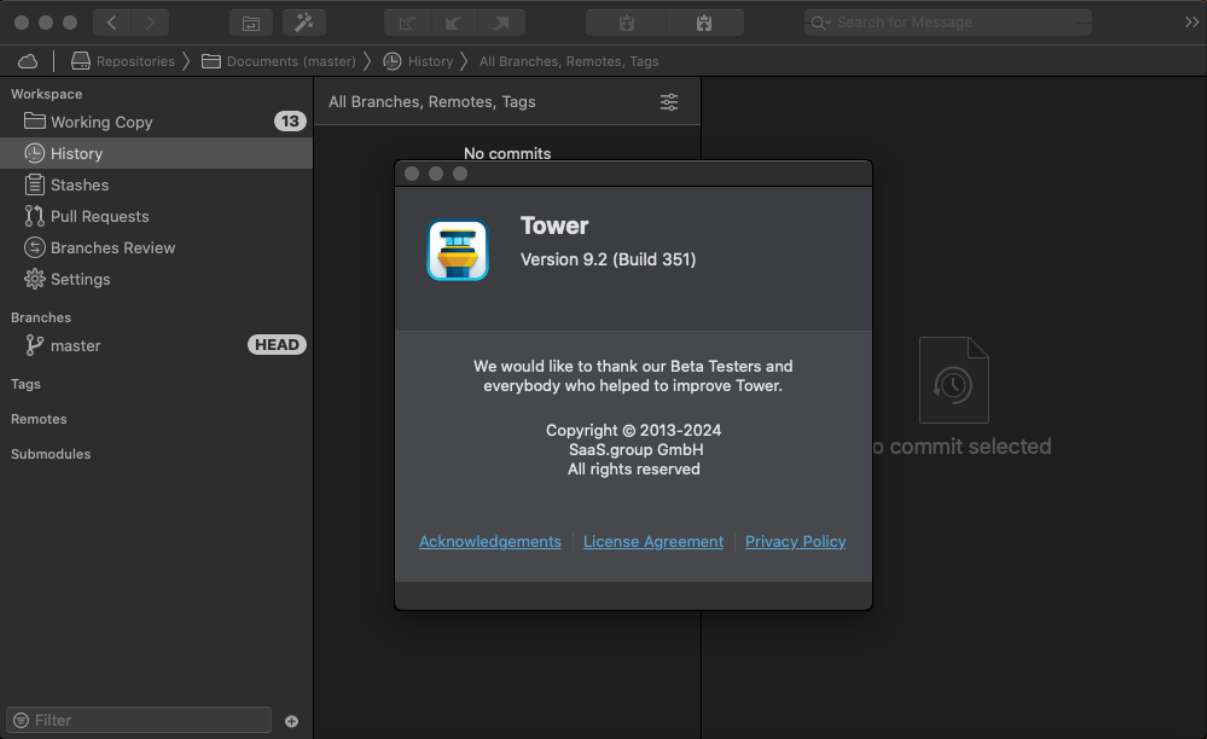
Task: Open the search scope dropdown magnifier
Action: tap(821, 23)
